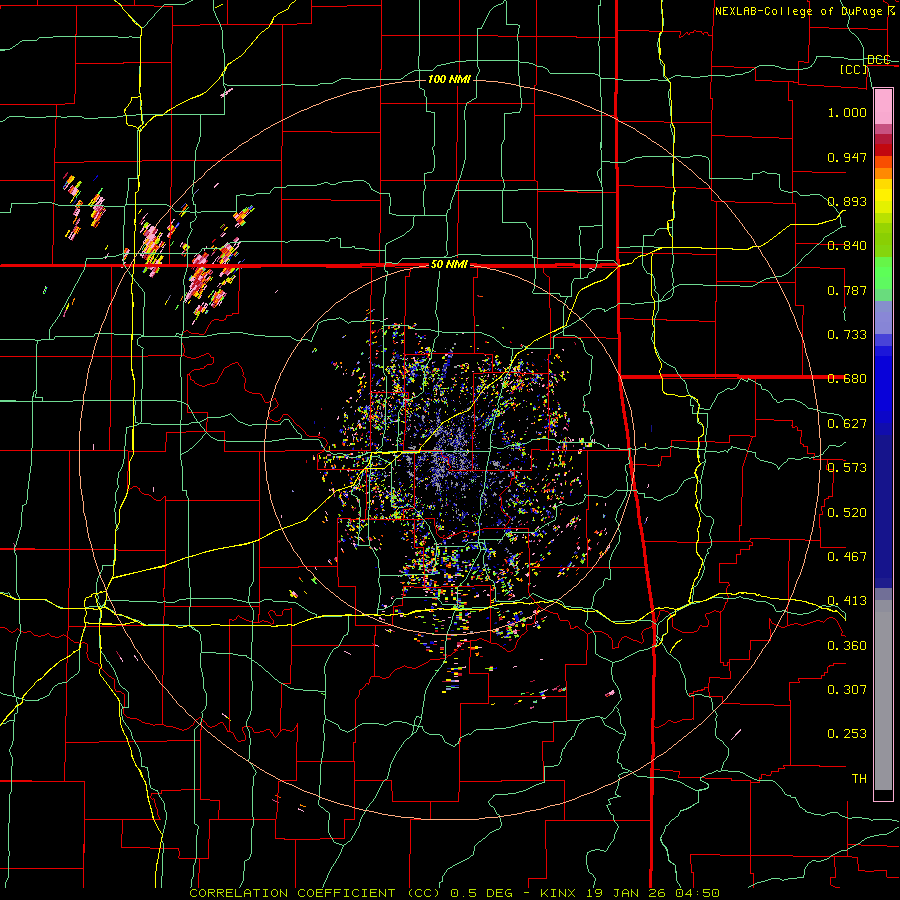Select the 0.253 scale value
This screenshot has height=900, width=900.
[847, 734]
